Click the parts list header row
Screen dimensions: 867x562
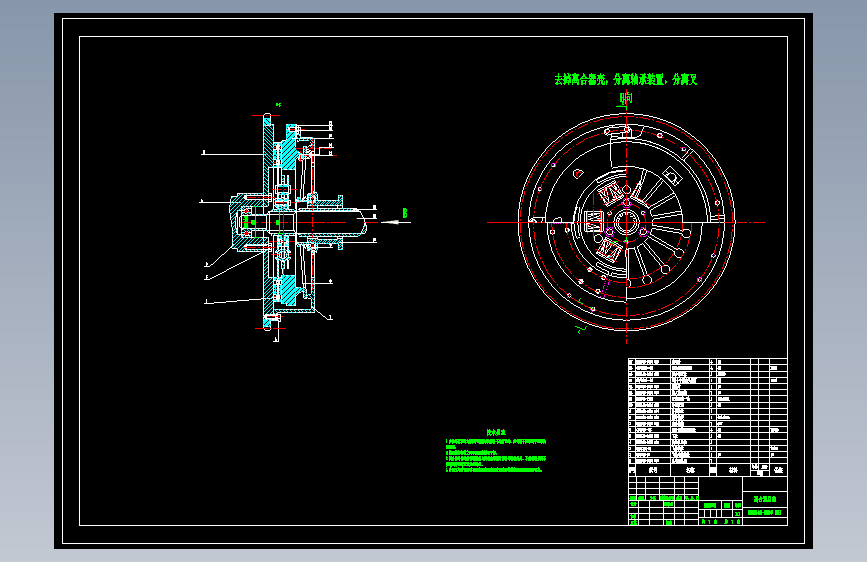[x=707, y=470]
